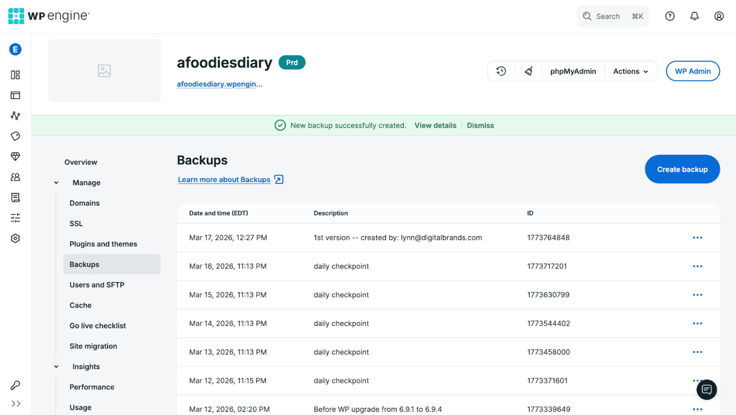Open the user account profile icon
This screenshot has width=736, height=415.
(719, 16)
